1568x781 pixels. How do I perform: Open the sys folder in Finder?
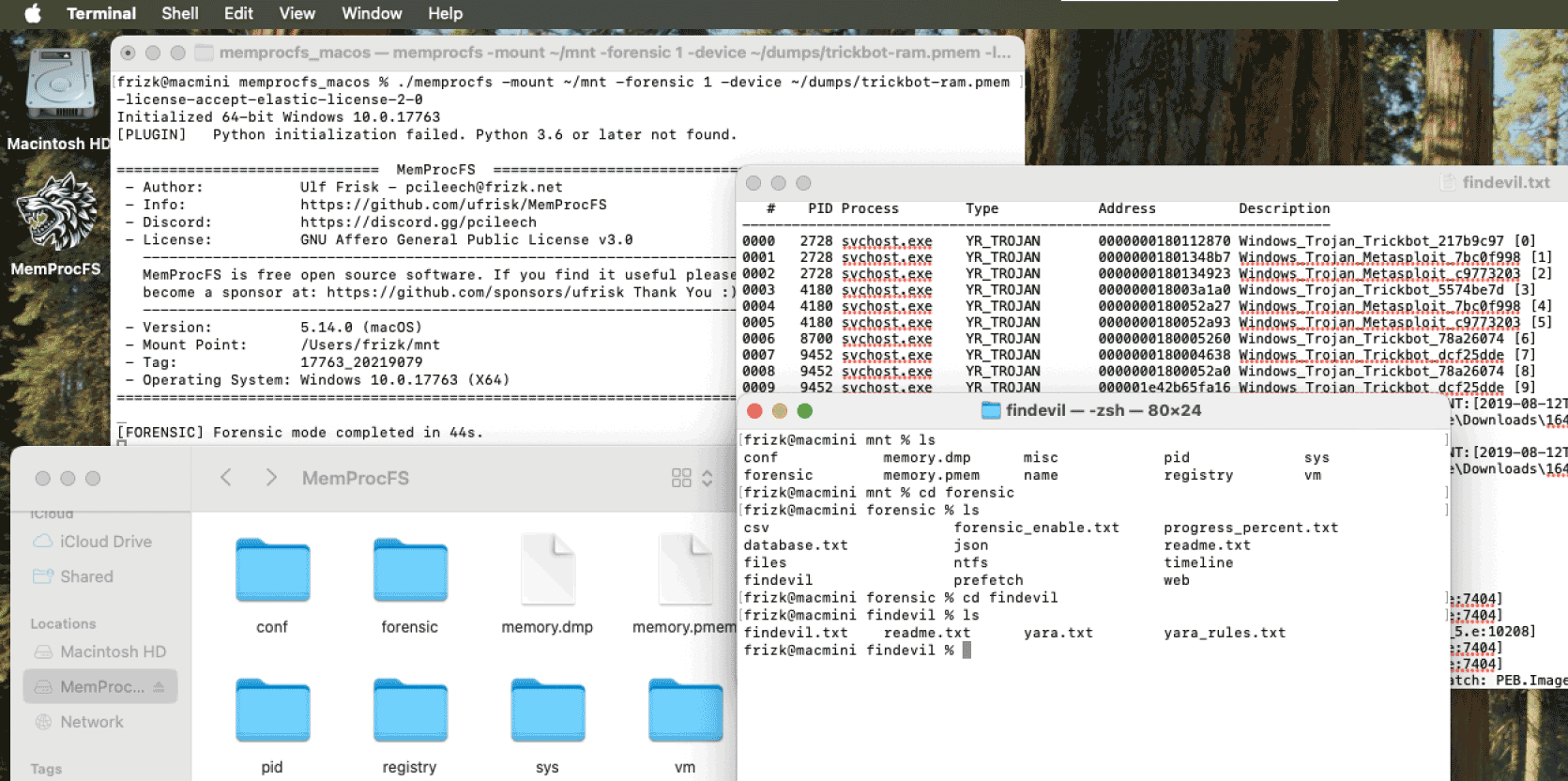pos(547,712)
